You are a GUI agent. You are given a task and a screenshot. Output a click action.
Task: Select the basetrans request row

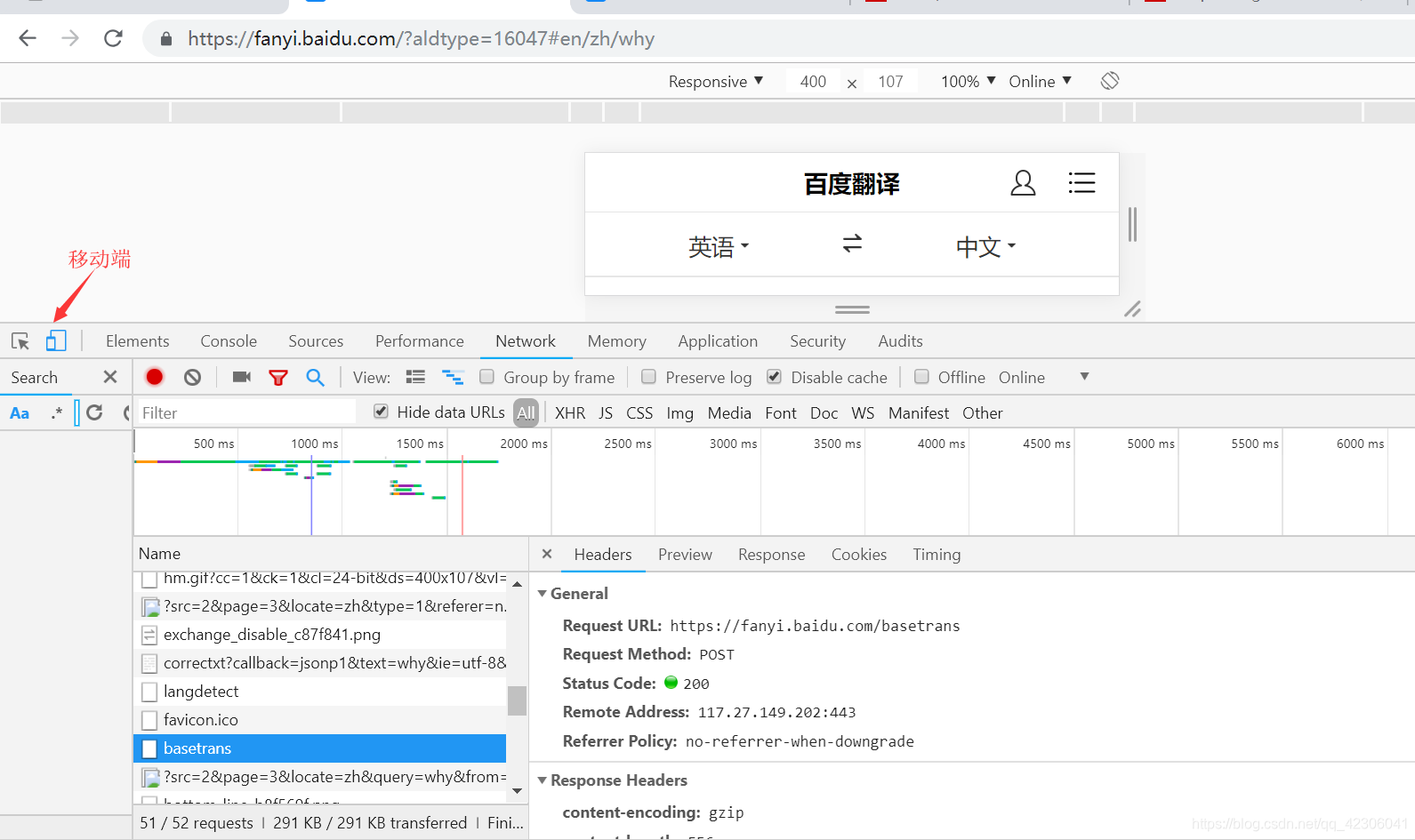point(320,748)
